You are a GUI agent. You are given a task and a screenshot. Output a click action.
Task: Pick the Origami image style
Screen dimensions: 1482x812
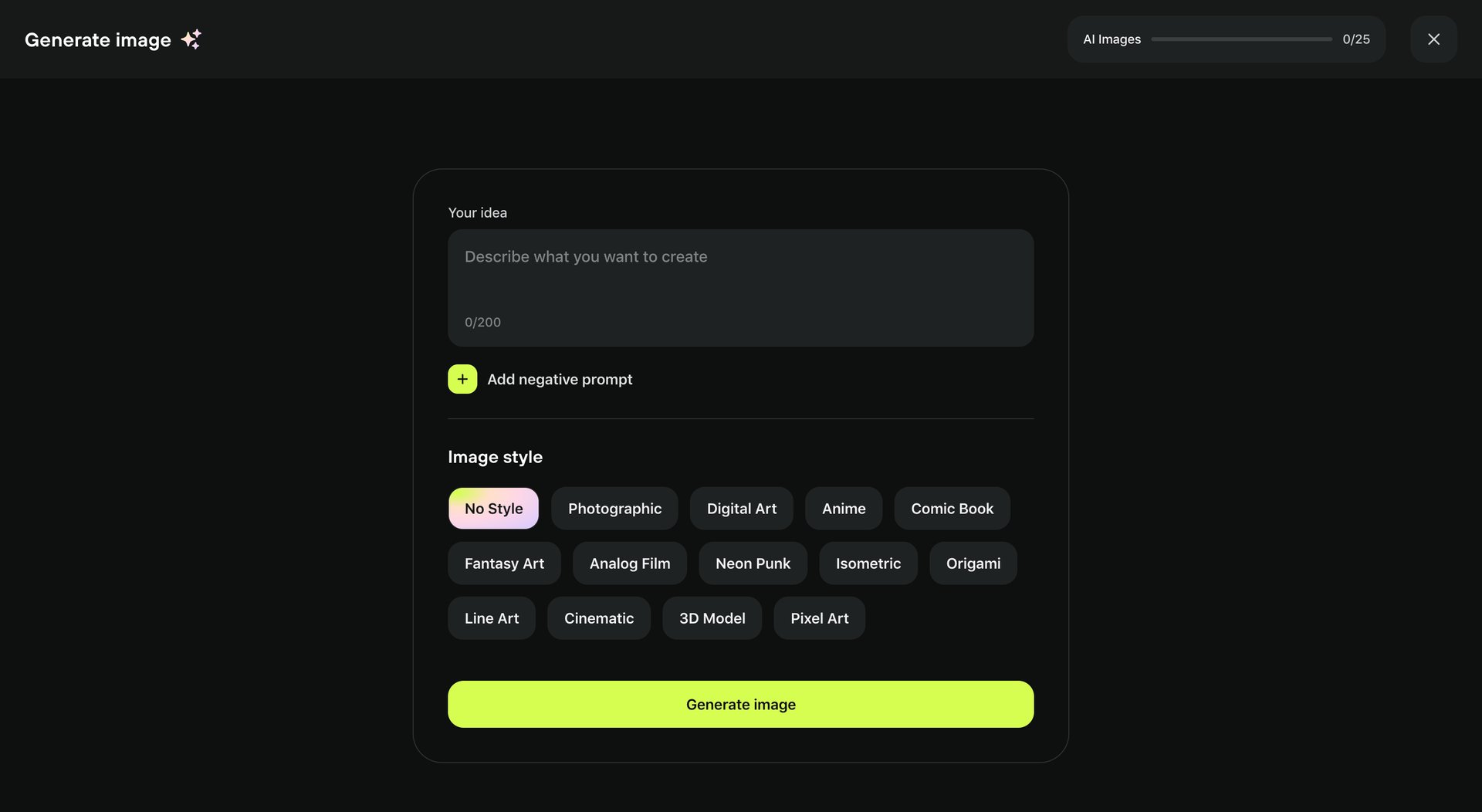pyautogui.click(x=973, y=563)
